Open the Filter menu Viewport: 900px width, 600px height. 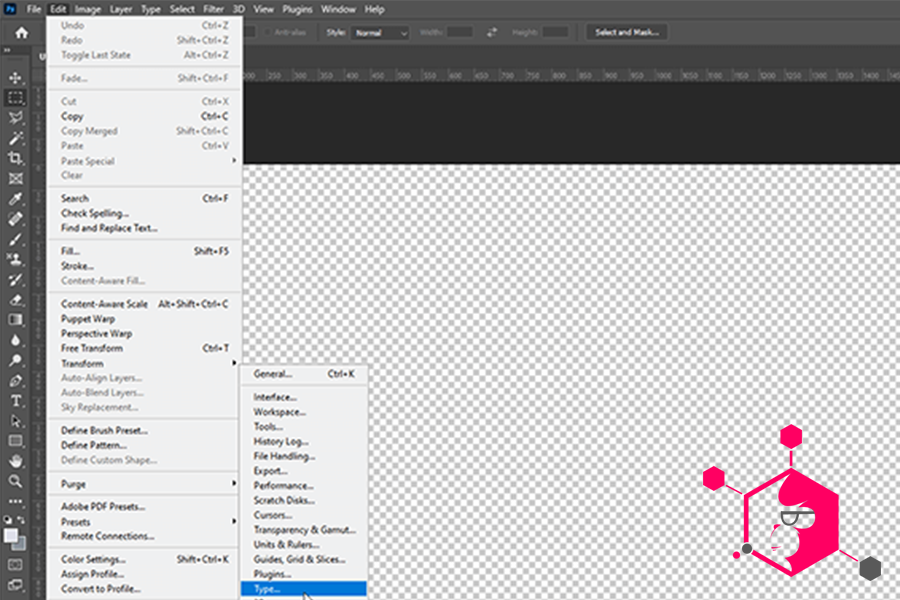click(x=214, y=9)
